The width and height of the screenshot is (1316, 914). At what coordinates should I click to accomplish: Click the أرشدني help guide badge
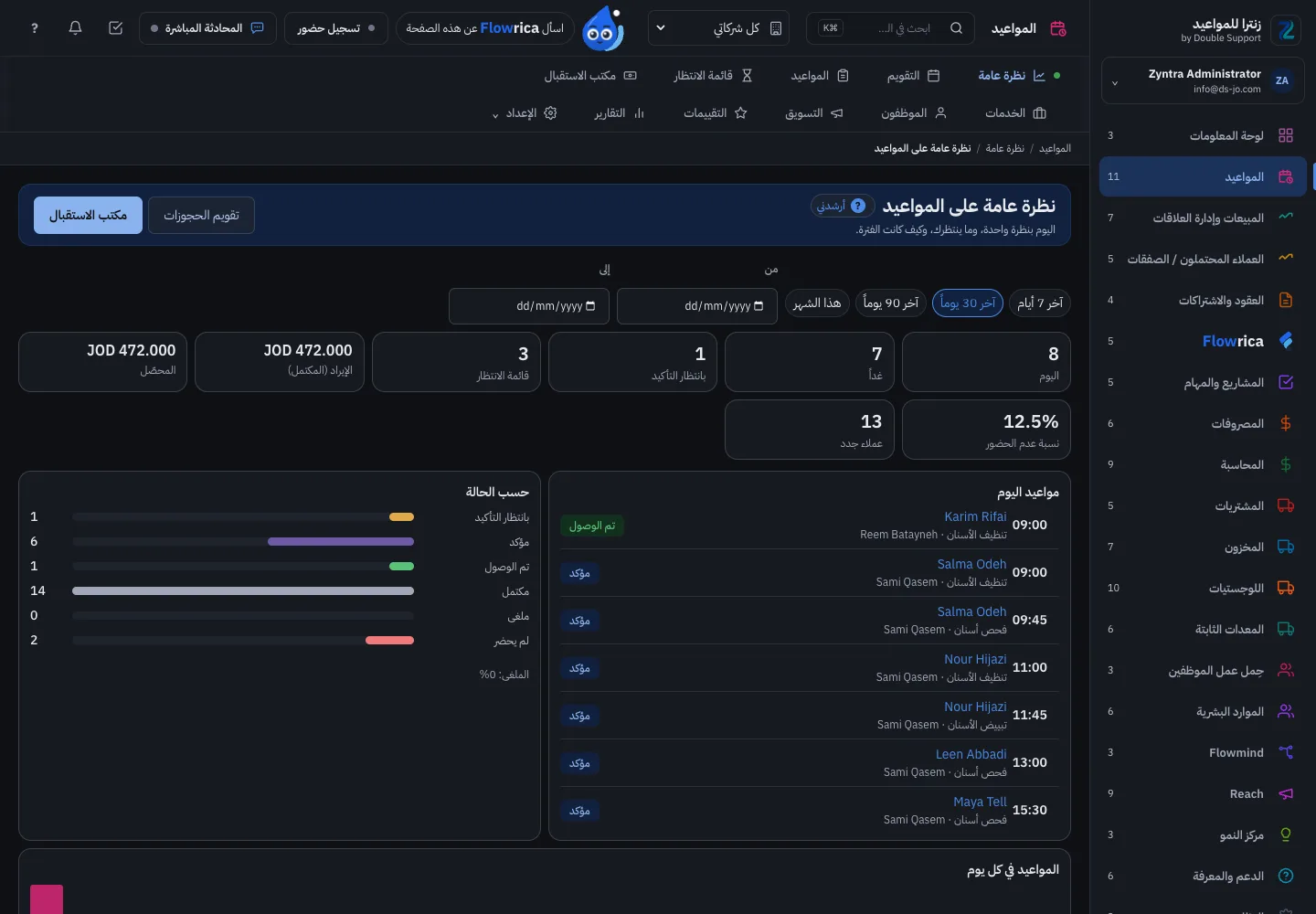[843, 206]
